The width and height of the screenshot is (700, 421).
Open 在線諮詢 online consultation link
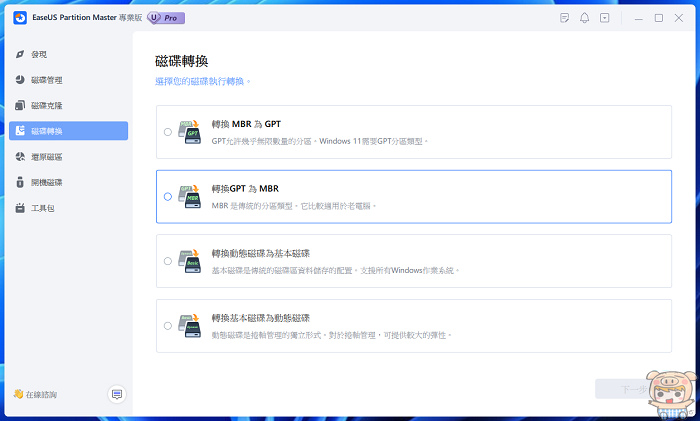point(35,394)
